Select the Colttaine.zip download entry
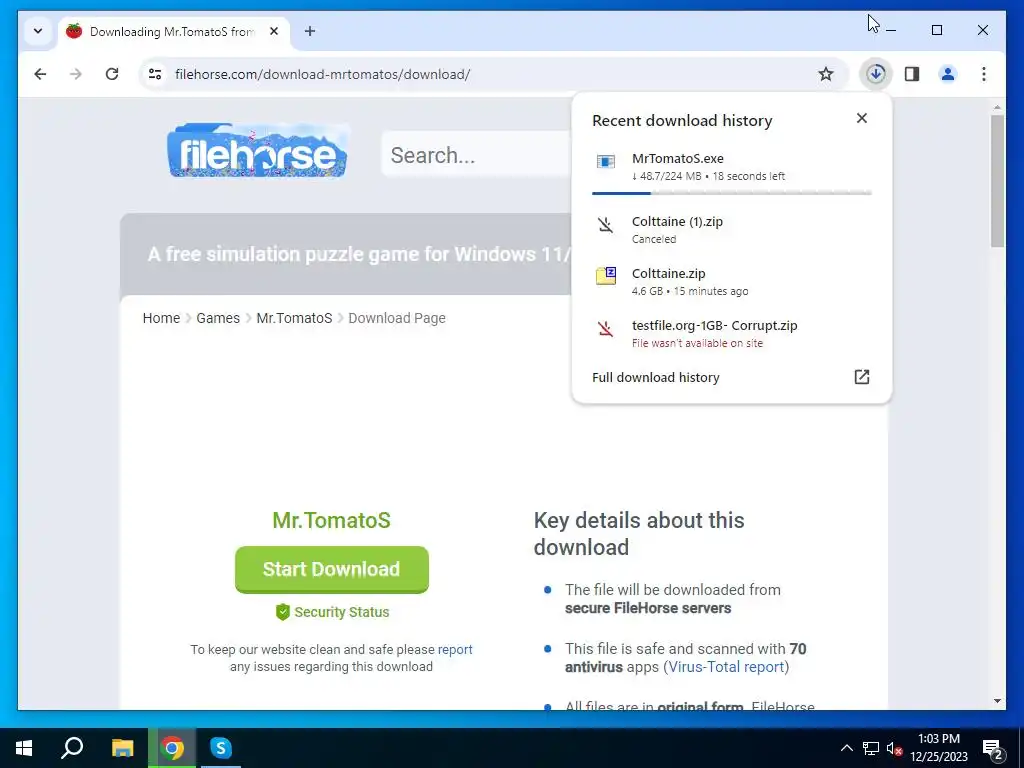Image resolution: width=1024 pixels, height=768 pixels. tap(731, 281)
